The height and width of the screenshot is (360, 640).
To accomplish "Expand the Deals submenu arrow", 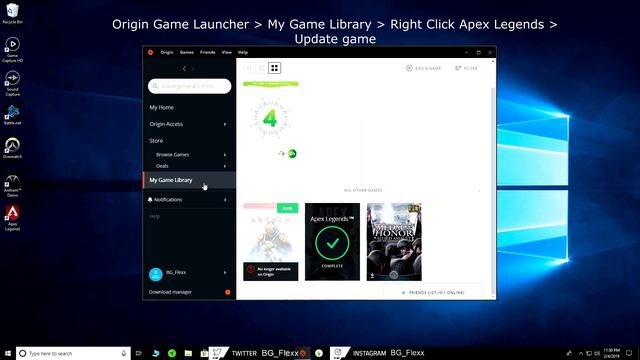I will point(225,166).
